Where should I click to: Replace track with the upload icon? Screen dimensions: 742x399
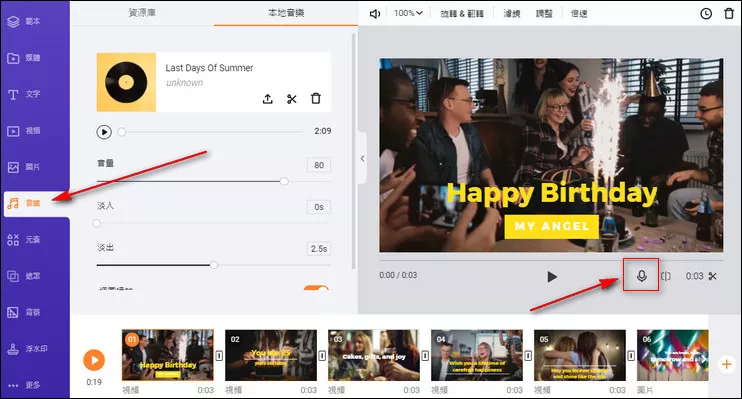[267, 99]
